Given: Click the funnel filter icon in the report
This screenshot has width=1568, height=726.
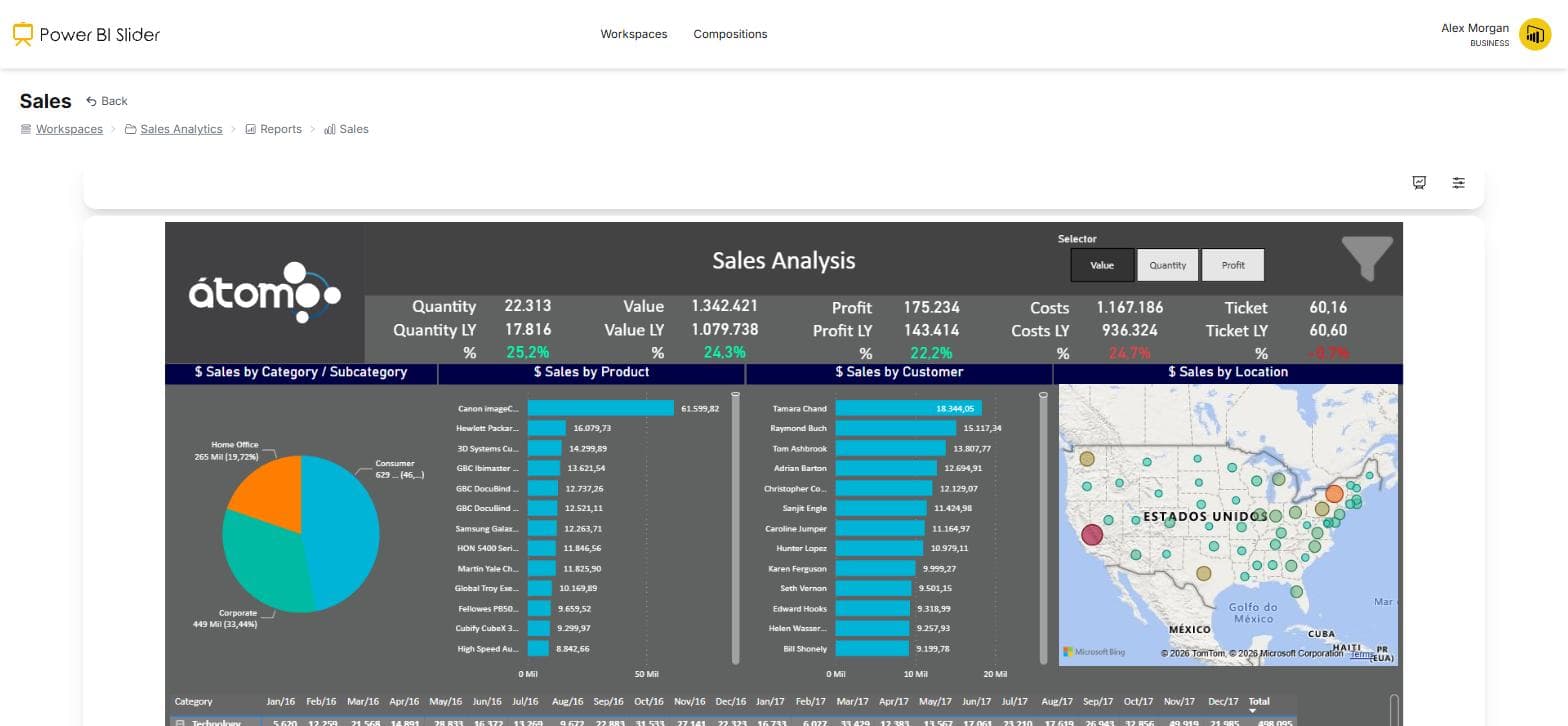Looking at the screenshot, I should [1367, 258].
